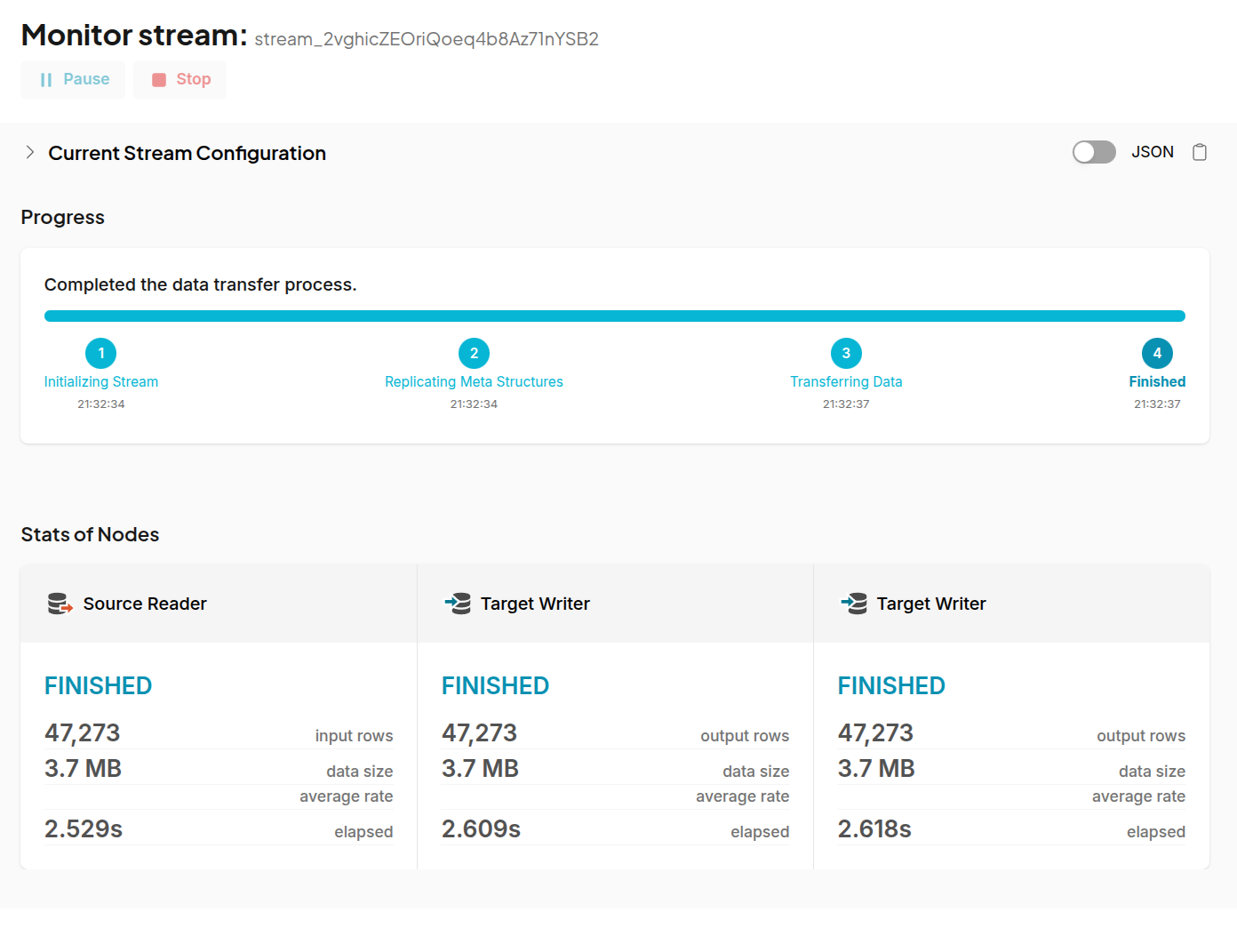Click the first Target Writer node icon
The width and height of the screenshot is (1237, 952).
pyautogui.click(x=456, y=604)
